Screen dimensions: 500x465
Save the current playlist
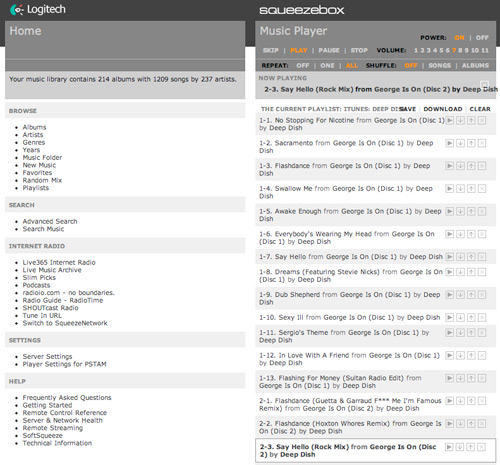tap(407, 109)
